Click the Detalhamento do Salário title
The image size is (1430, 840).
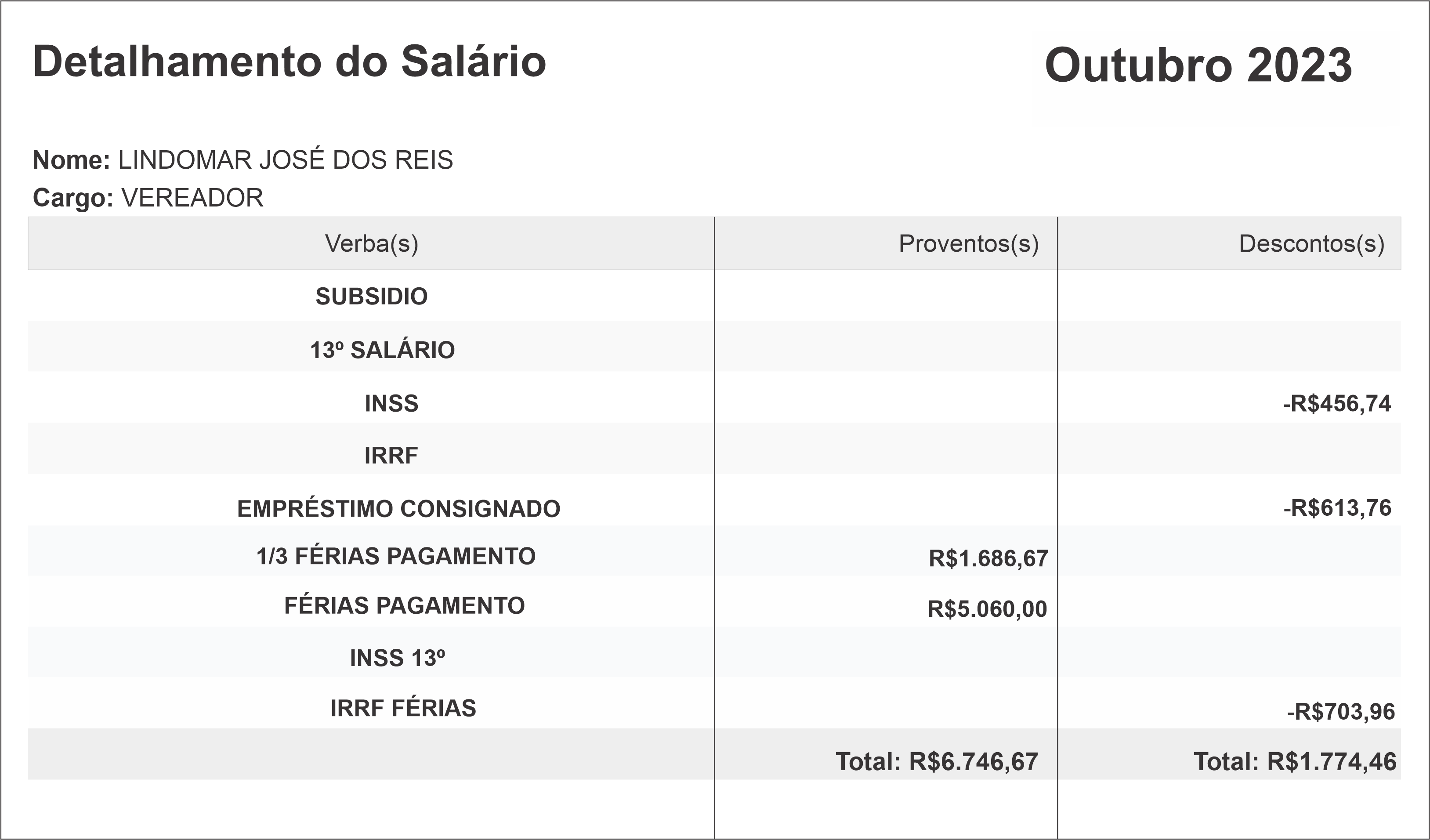click(x=290, y=62)
